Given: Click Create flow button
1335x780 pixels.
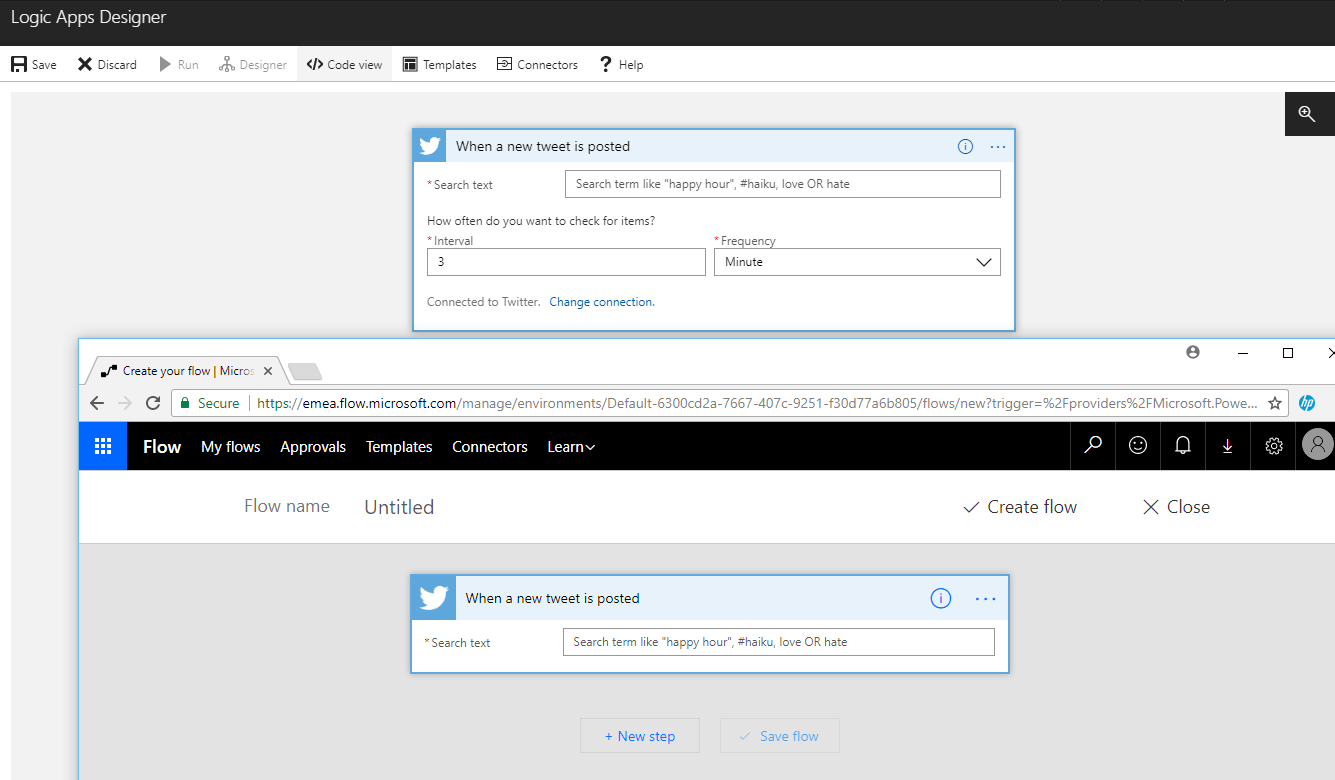Looking at the screenshot, I should pyautogui.click(x=1020, y=507).
